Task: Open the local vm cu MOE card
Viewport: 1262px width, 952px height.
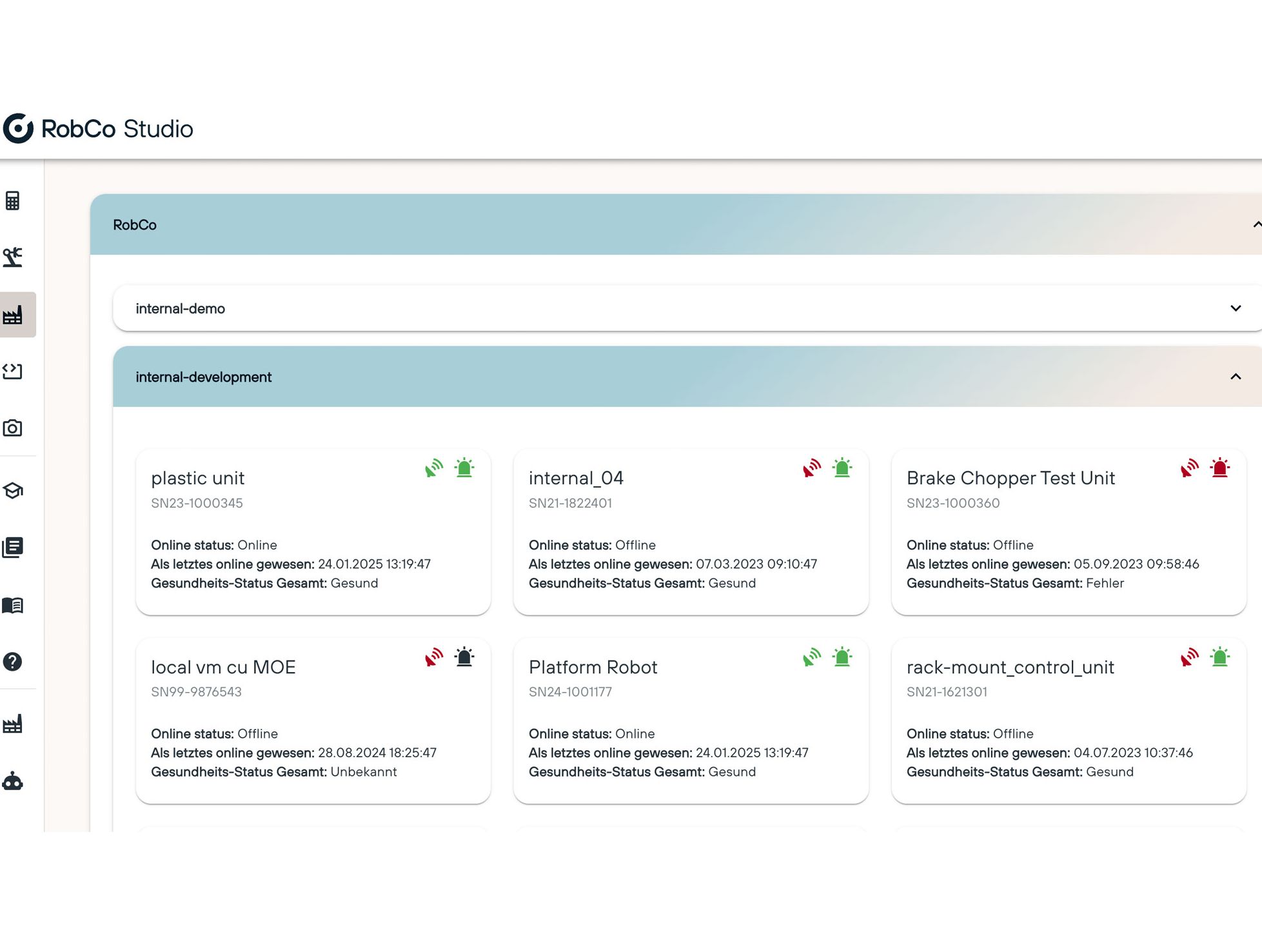Action: coord(313,720)
